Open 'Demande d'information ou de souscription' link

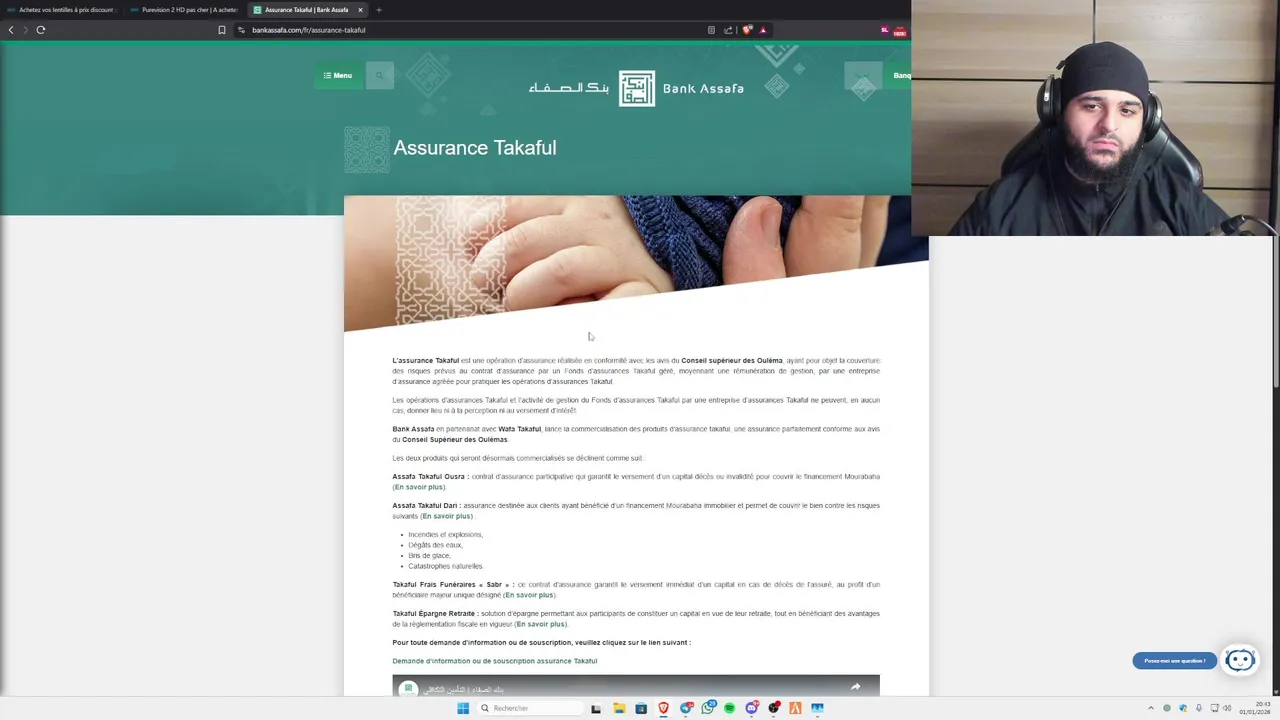[x=495, y=661]
